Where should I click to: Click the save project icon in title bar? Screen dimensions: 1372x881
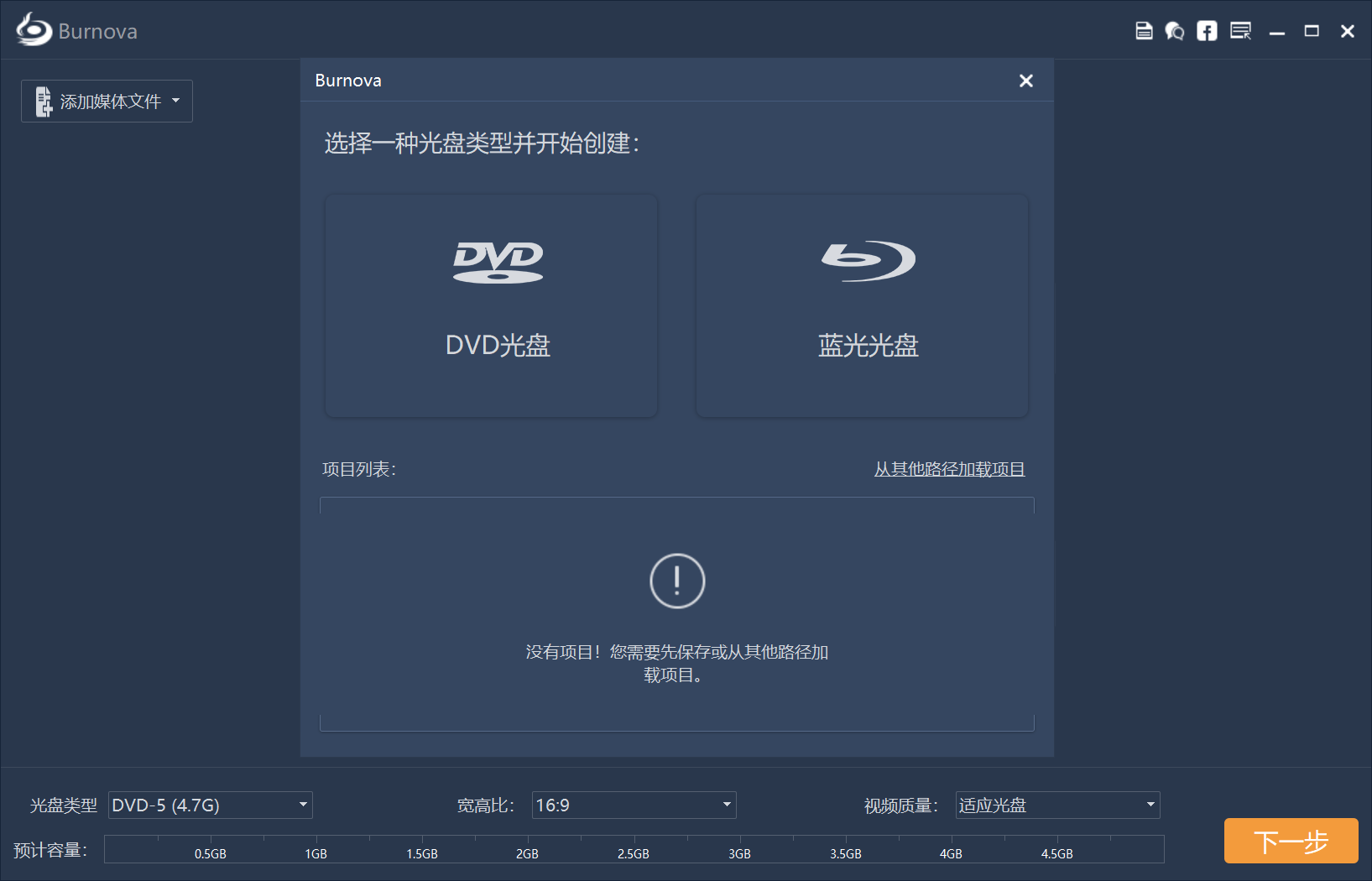(1143, 31)
